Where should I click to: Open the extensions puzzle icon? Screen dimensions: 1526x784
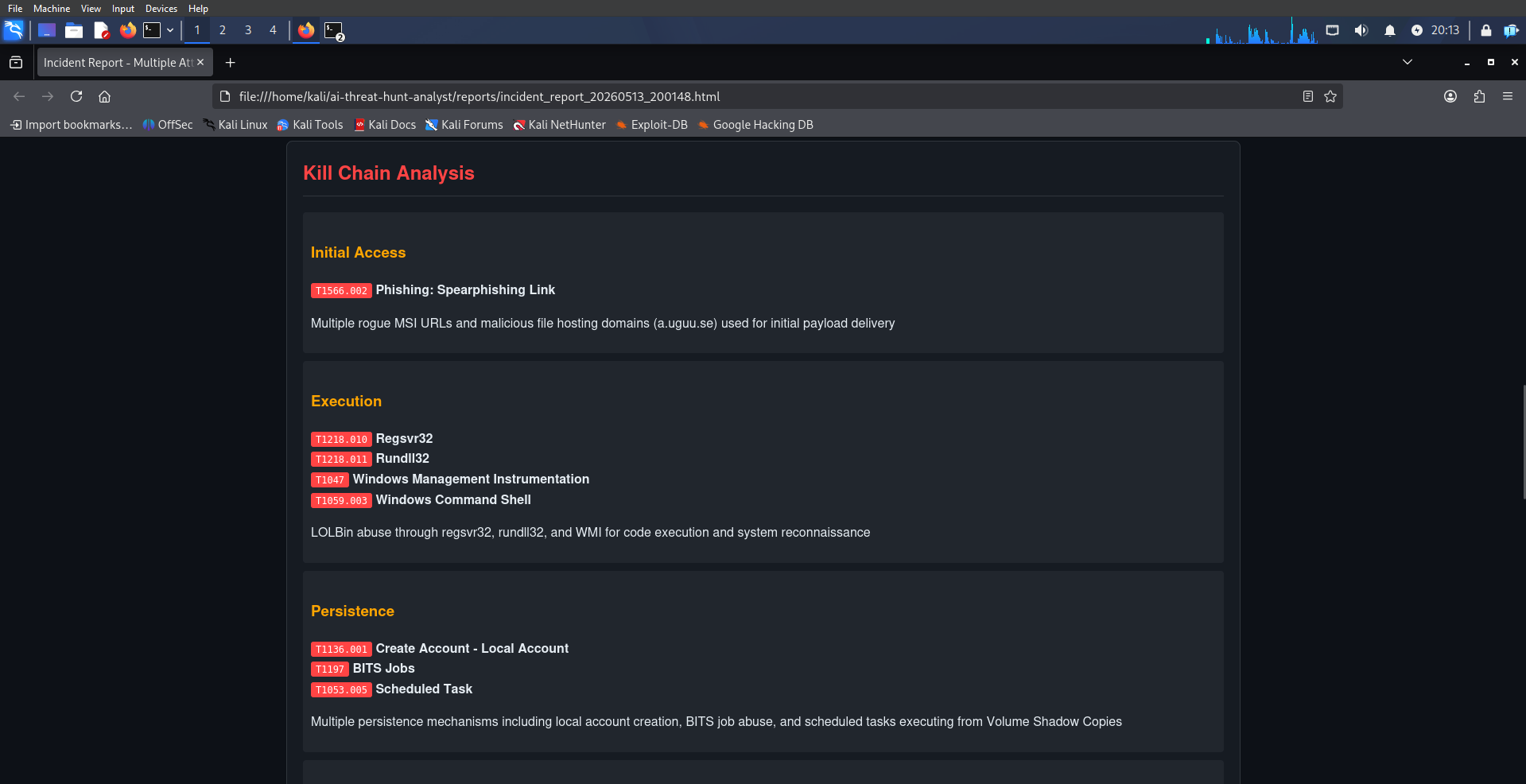[1479, 96]
